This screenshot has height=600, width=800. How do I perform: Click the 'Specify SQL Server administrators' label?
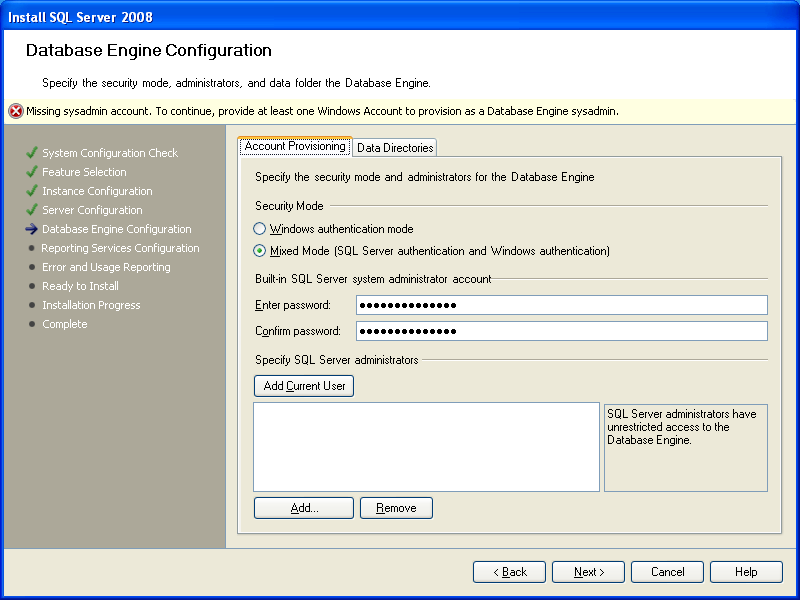click(337, 360)
